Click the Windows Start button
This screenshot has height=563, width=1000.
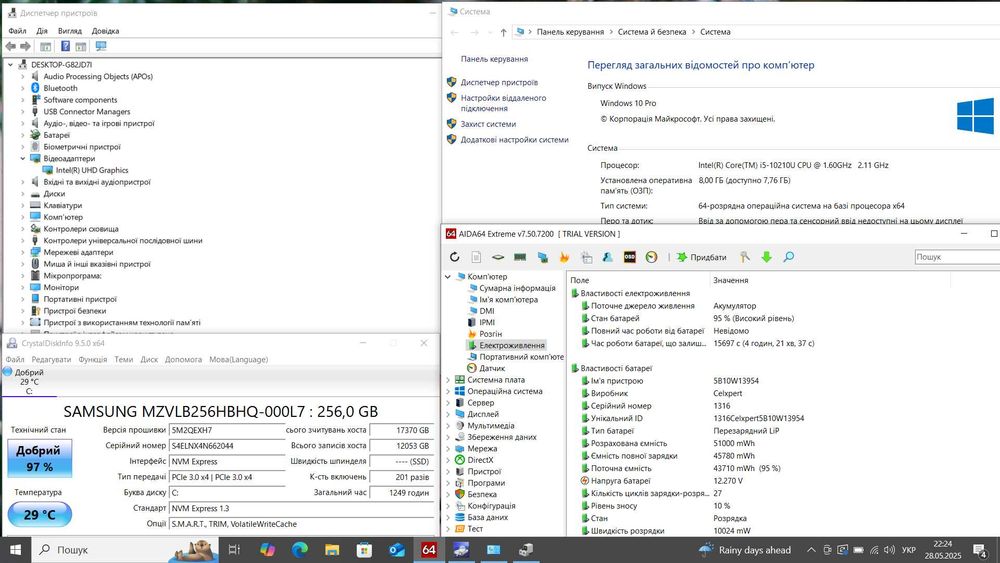15,550
